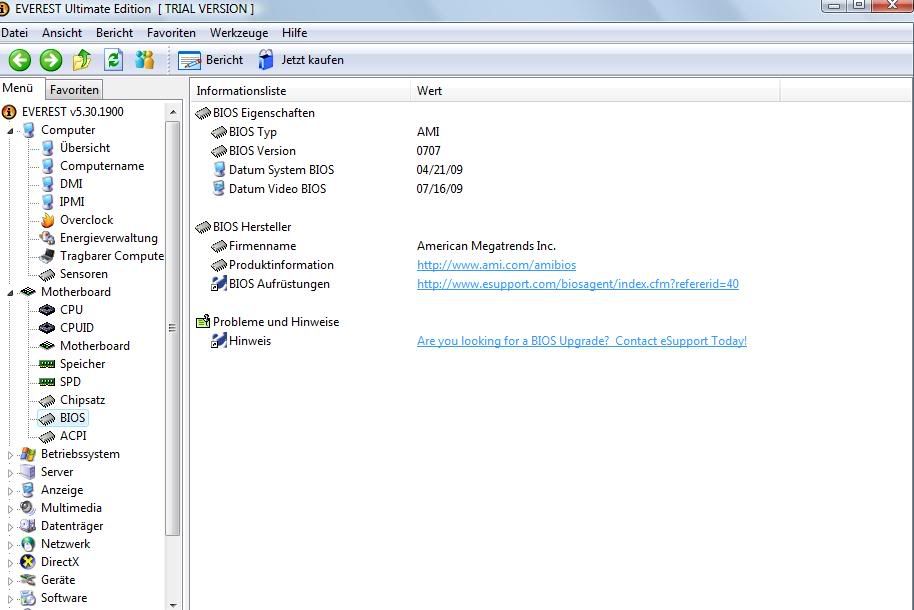
Task: Switch to the Menü tab
Action: coord(17,88)
